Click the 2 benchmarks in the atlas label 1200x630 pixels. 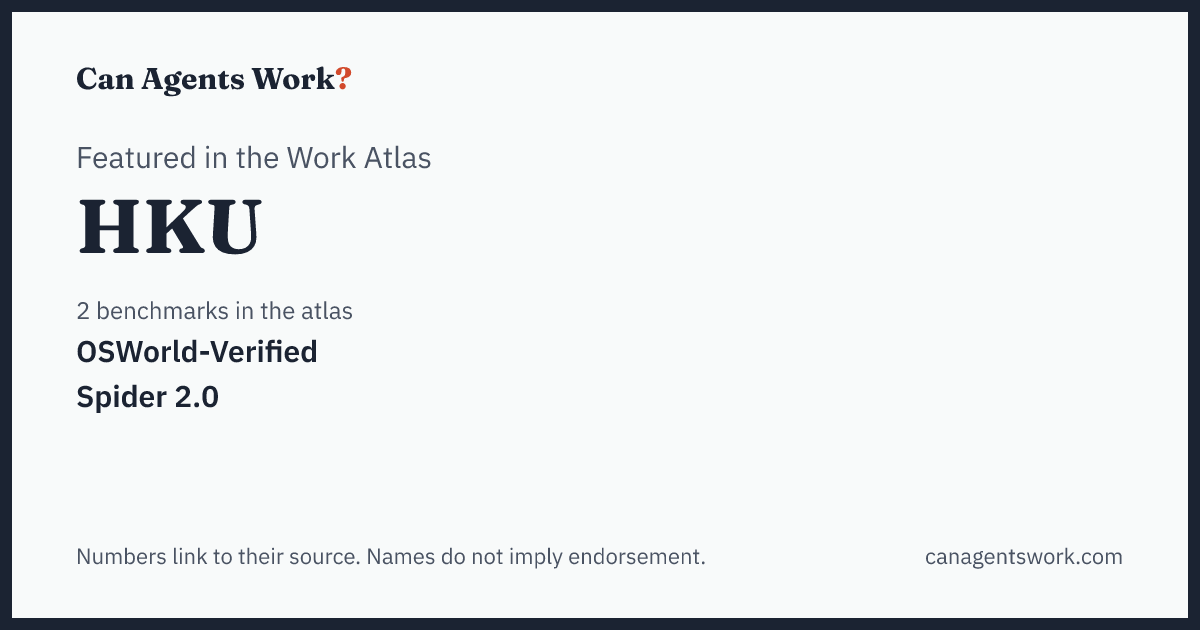point(215,311)
